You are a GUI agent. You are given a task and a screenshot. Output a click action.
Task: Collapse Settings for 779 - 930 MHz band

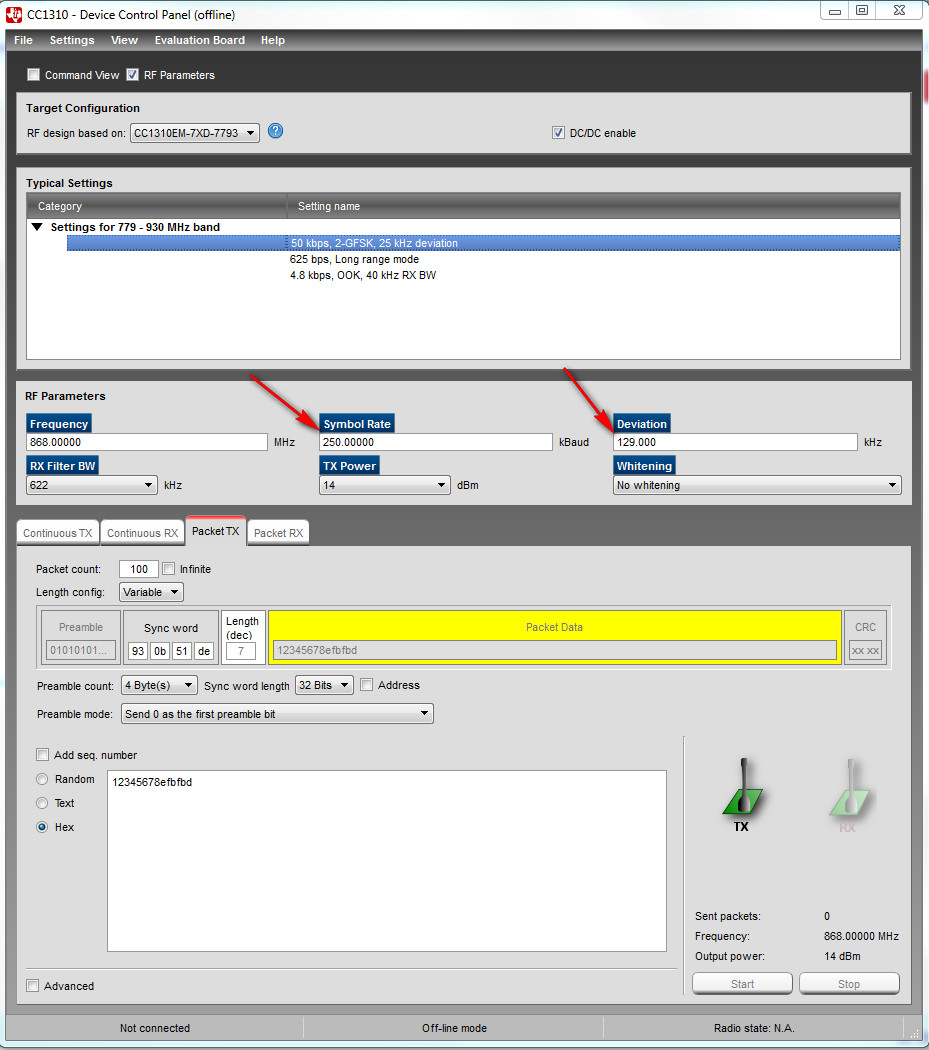[x=38, y=227]
